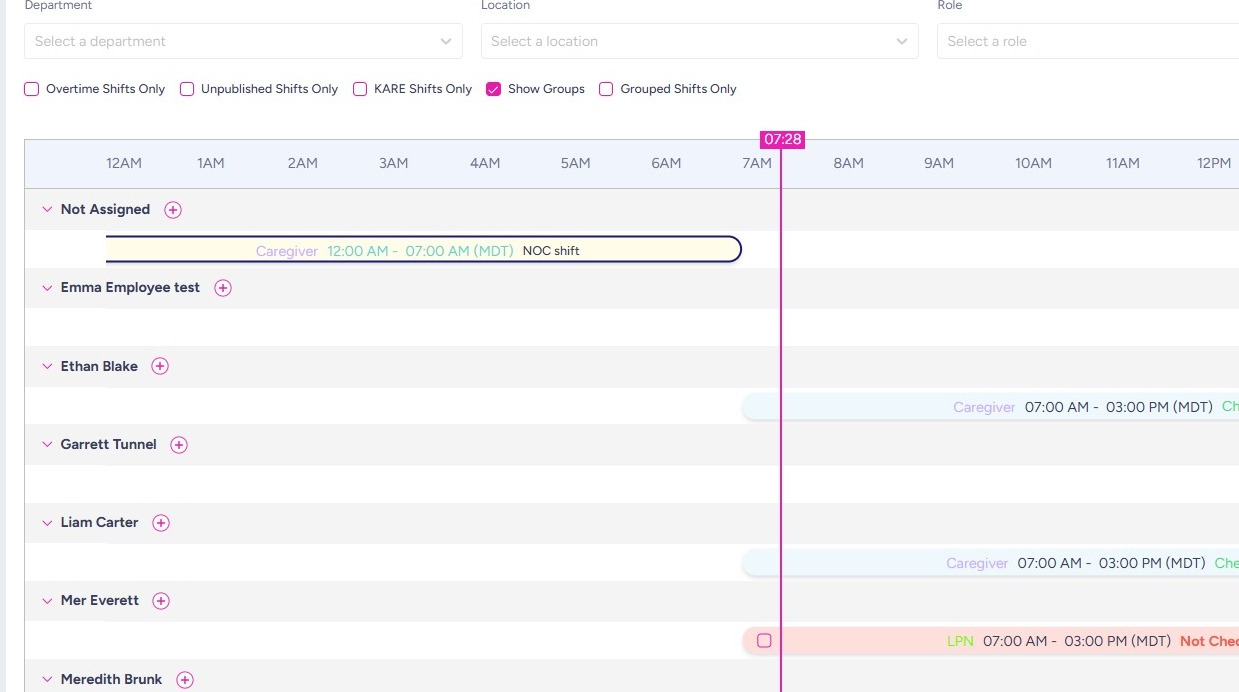
Task: Open the Department dropdown
Action: (x=243, y=41)
